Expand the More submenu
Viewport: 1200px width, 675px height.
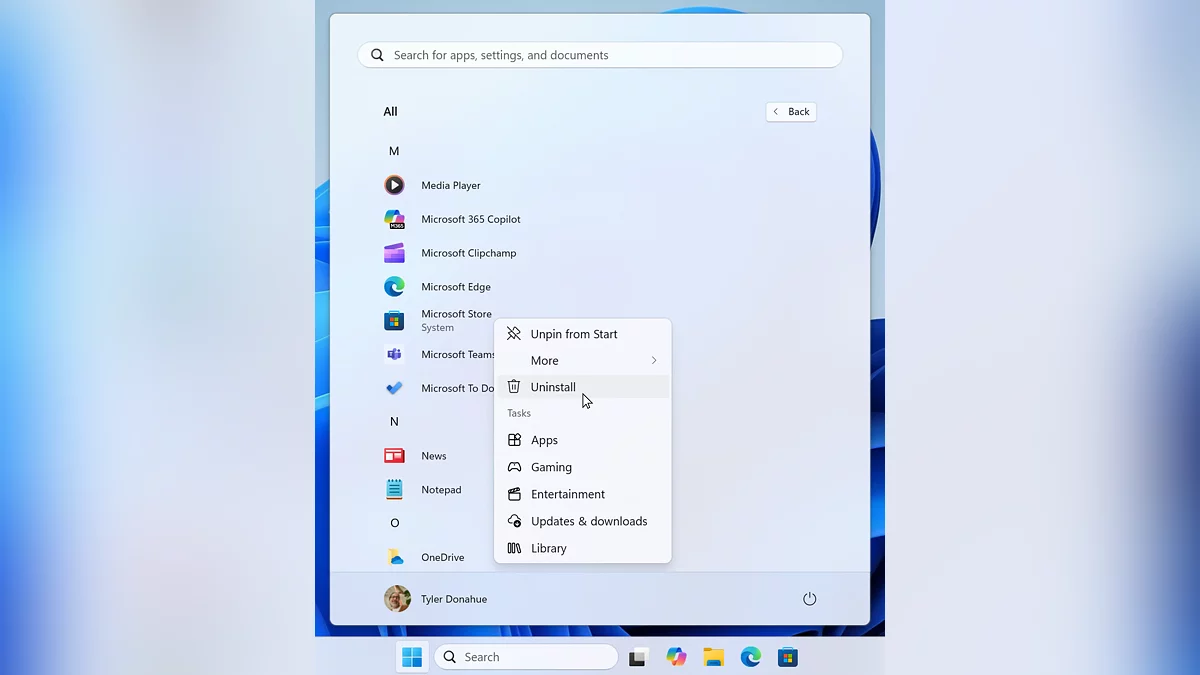click(x=583, y=360)
